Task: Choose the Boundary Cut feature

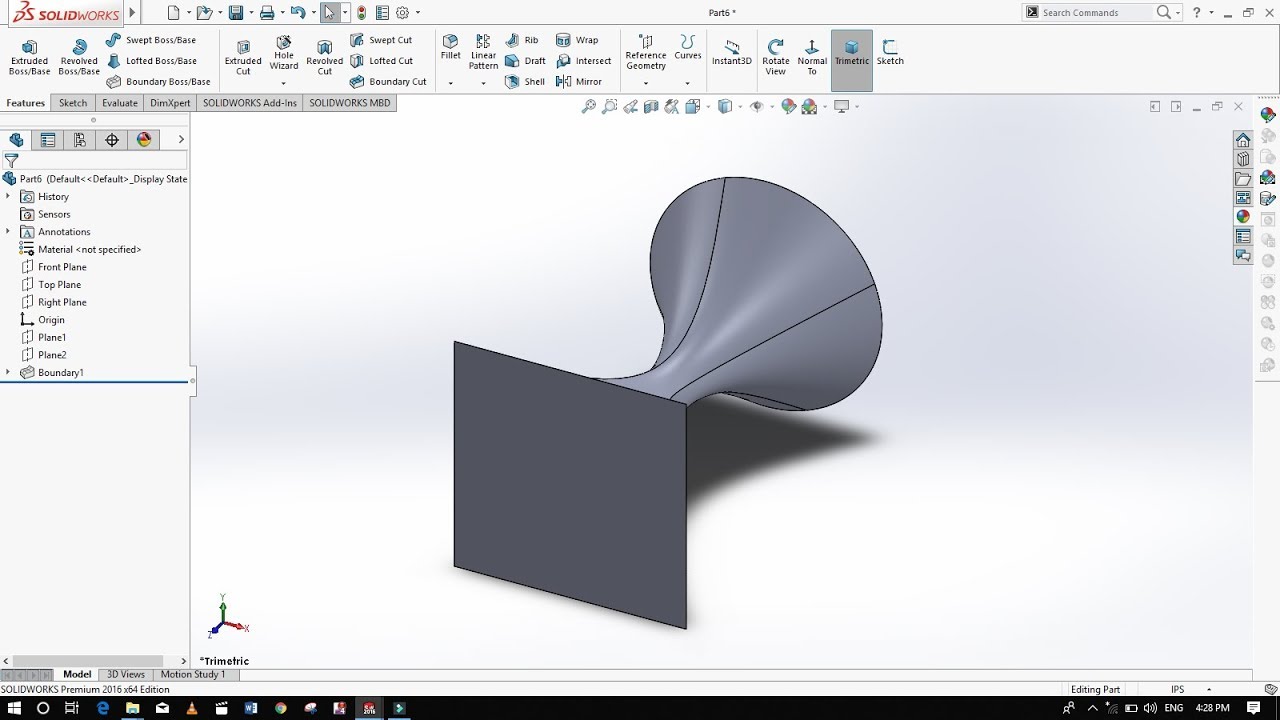Action: (388, 82)
